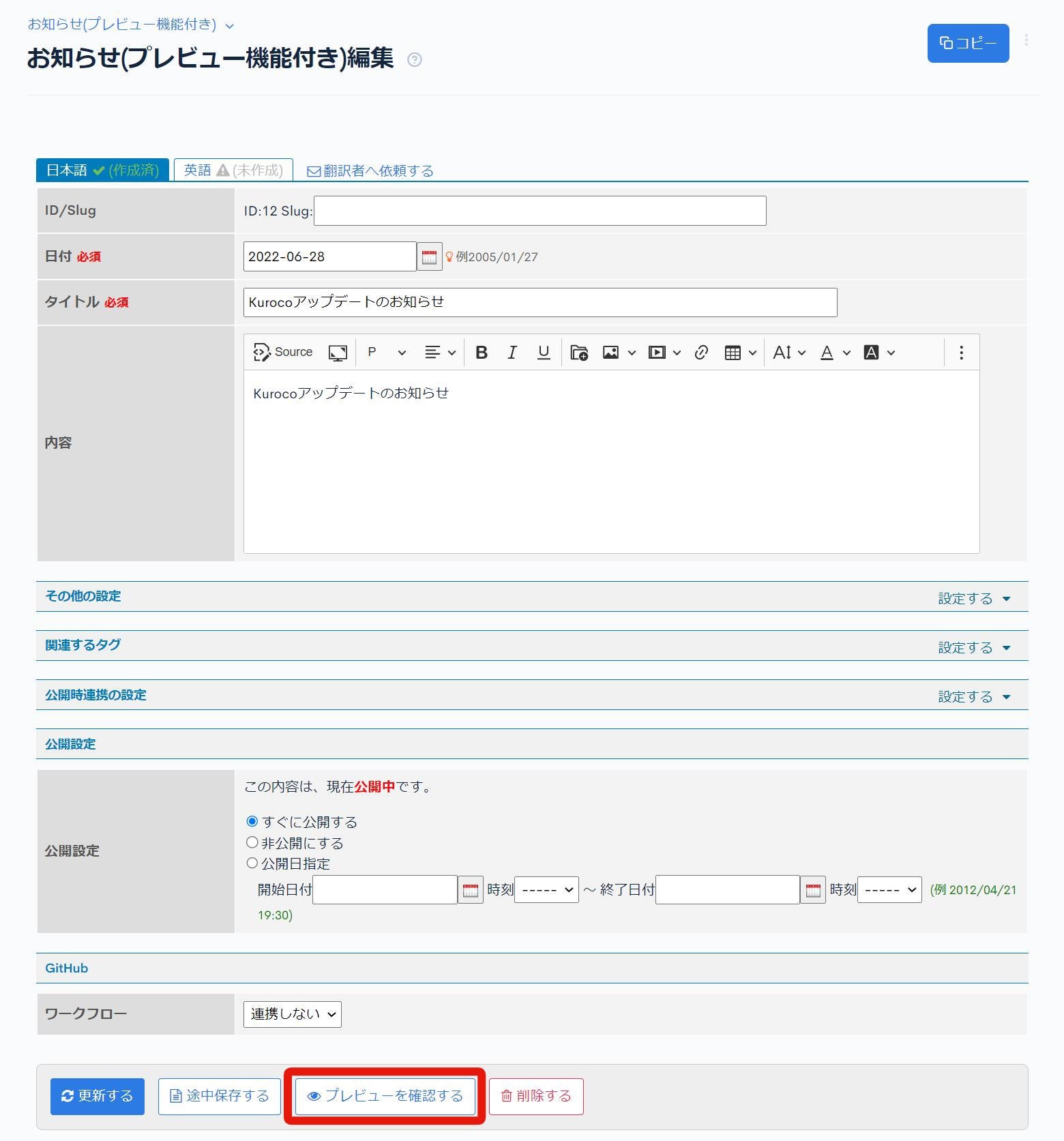Click the help question mark icon near title
Screen dimensions: 1064x1141
(x=414, y=60)
